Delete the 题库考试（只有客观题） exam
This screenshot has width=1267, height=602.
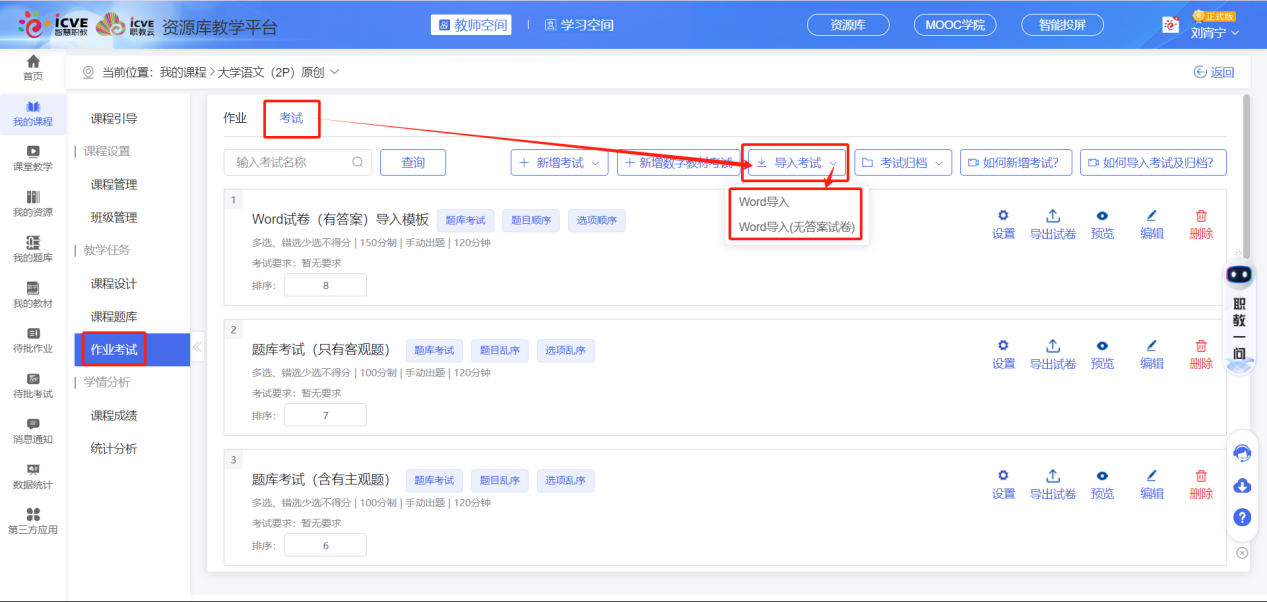1201,353
